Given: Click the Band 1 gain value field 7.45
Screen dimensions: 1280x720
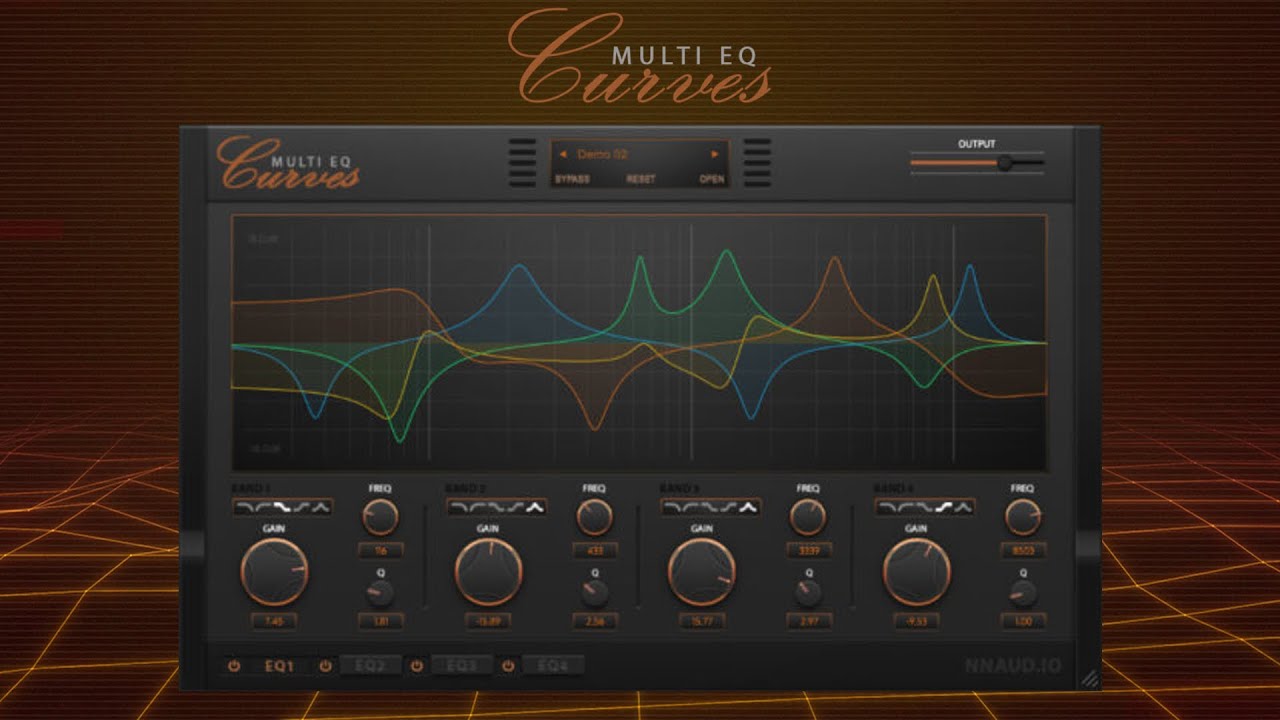Looking at the screenshot, I should (274, 622).
